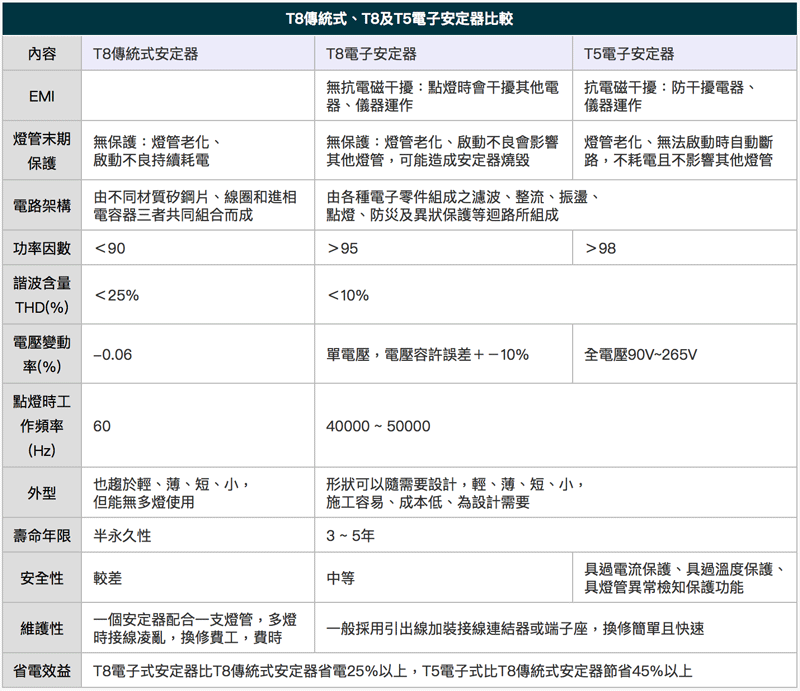The width and height of the screenshot is (800, 691).
Task: Select the 諧波含量 THD(%) row label
Action: (42, 295)
